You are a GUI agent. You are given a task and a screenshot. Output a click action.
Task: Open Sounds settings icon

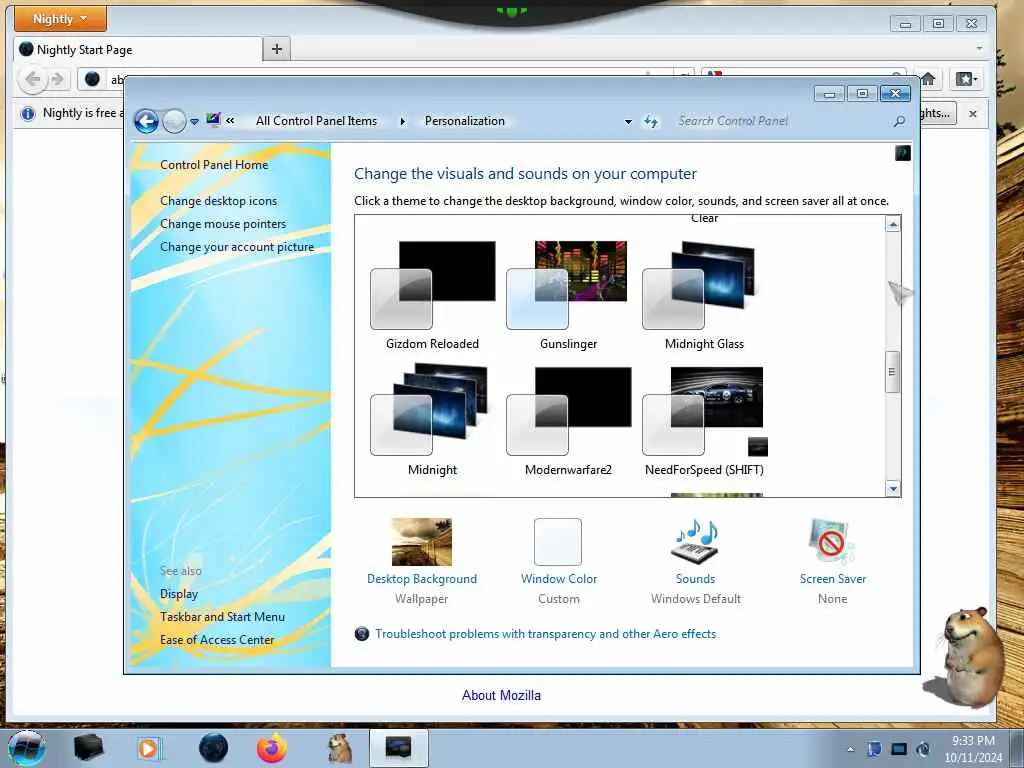click(696, 542)
